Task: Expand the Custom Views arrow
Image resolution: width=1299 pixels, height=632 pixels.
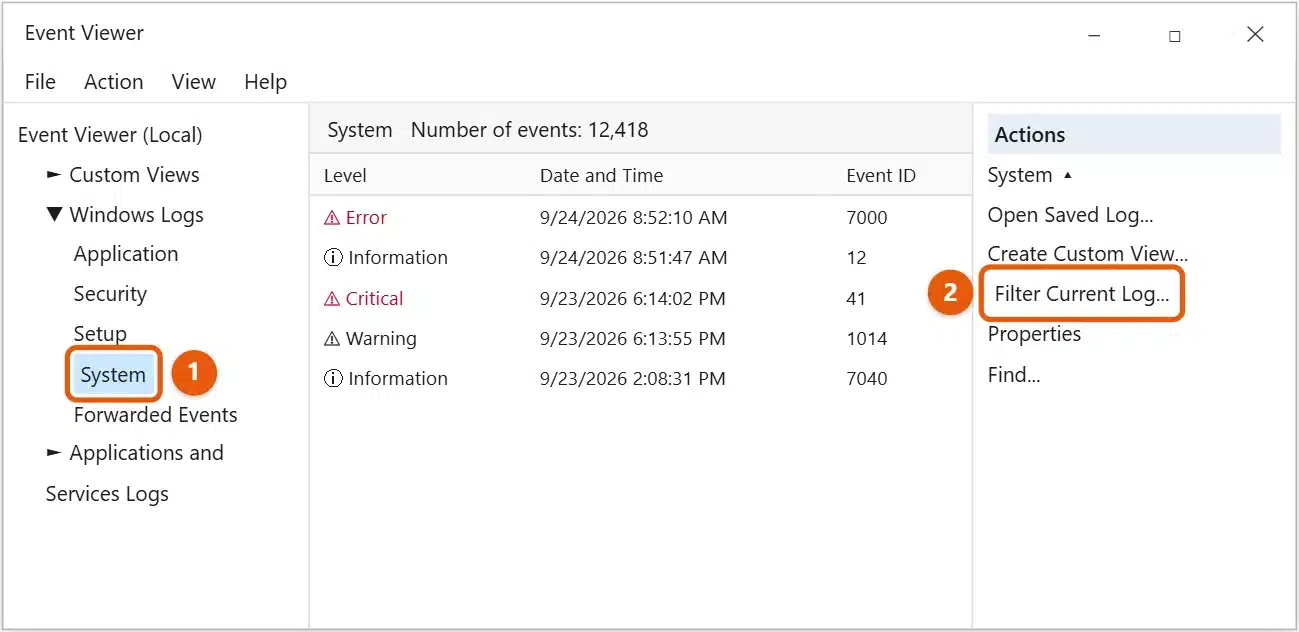Action: (54, 175)
